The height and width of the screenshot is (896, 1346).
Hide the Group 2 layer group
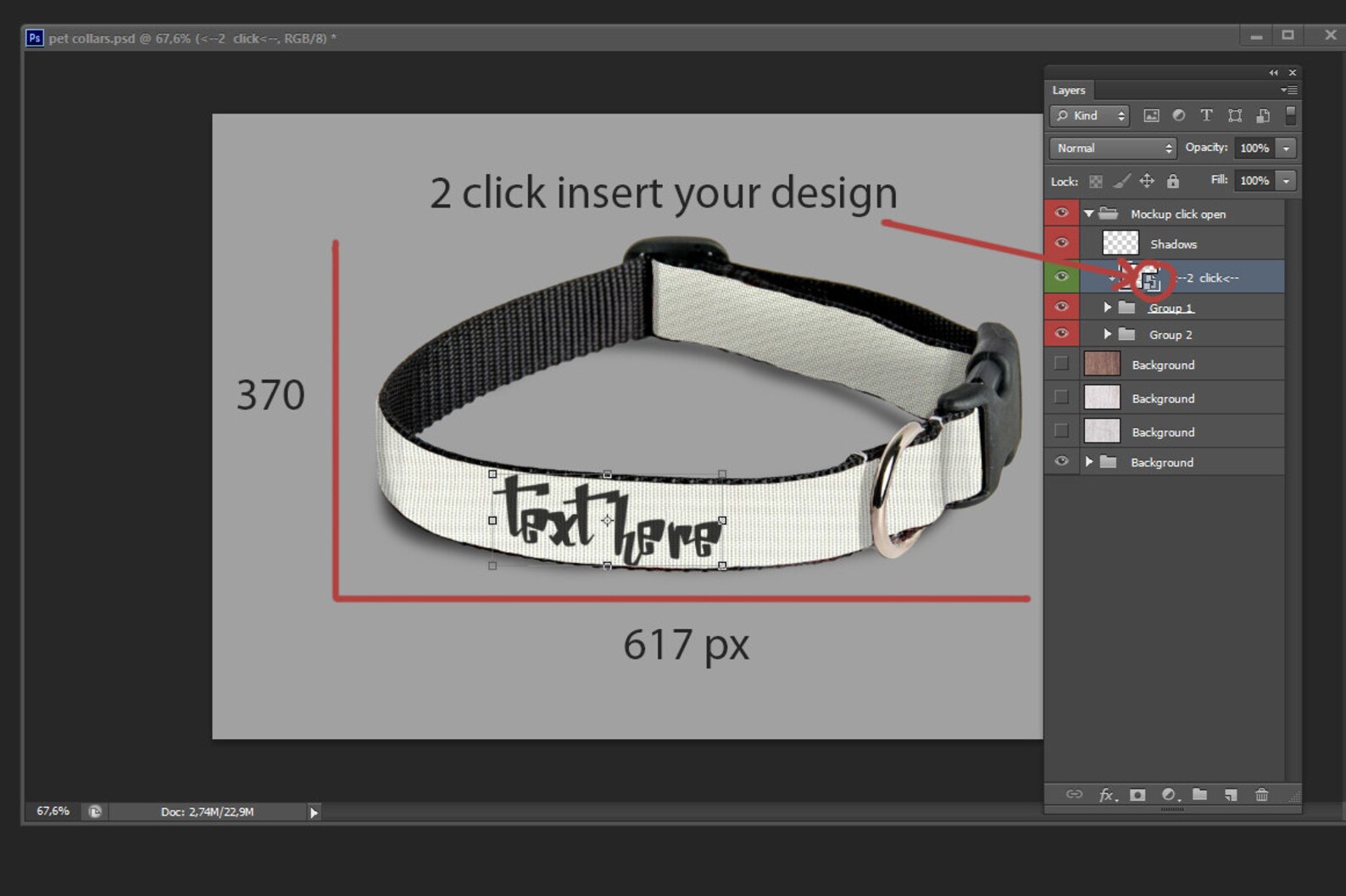[x=1061, y=334]
